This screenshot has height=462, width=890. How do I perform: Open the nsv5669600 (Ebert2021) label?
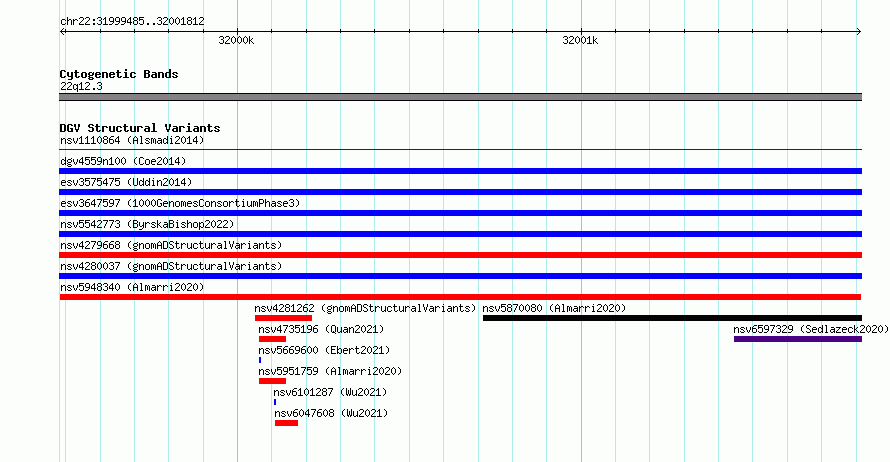click(324, 350)
